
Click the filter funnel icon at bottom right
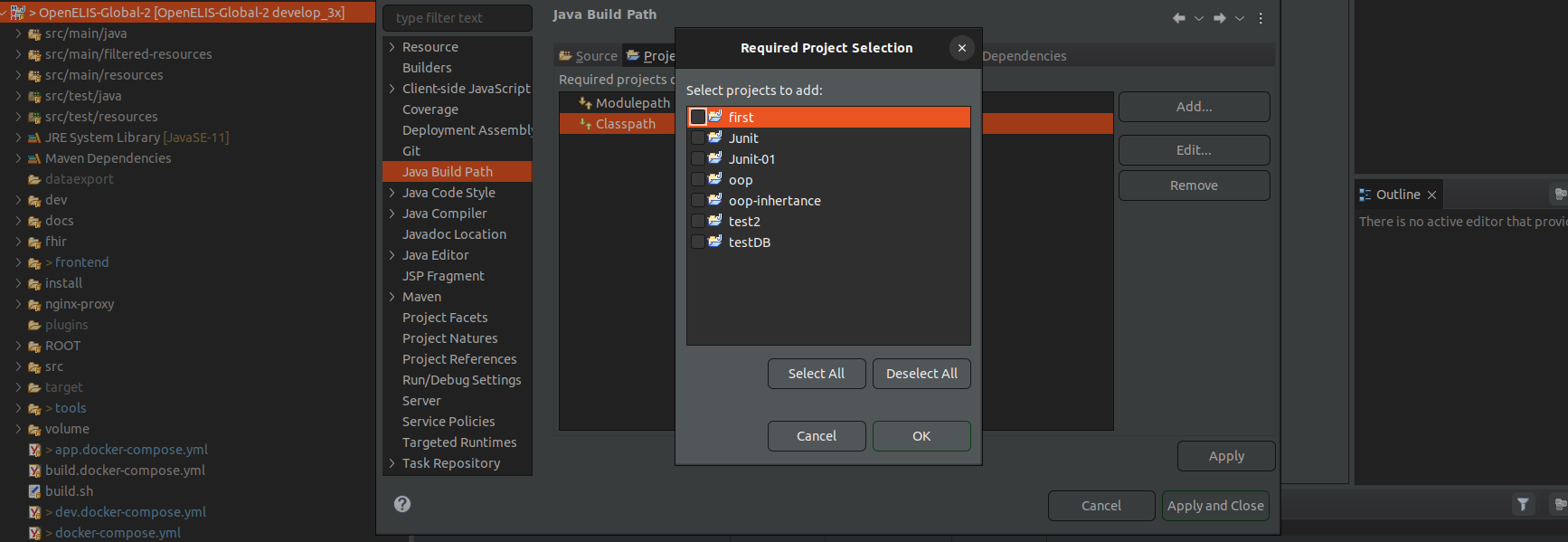point(1523,505)
